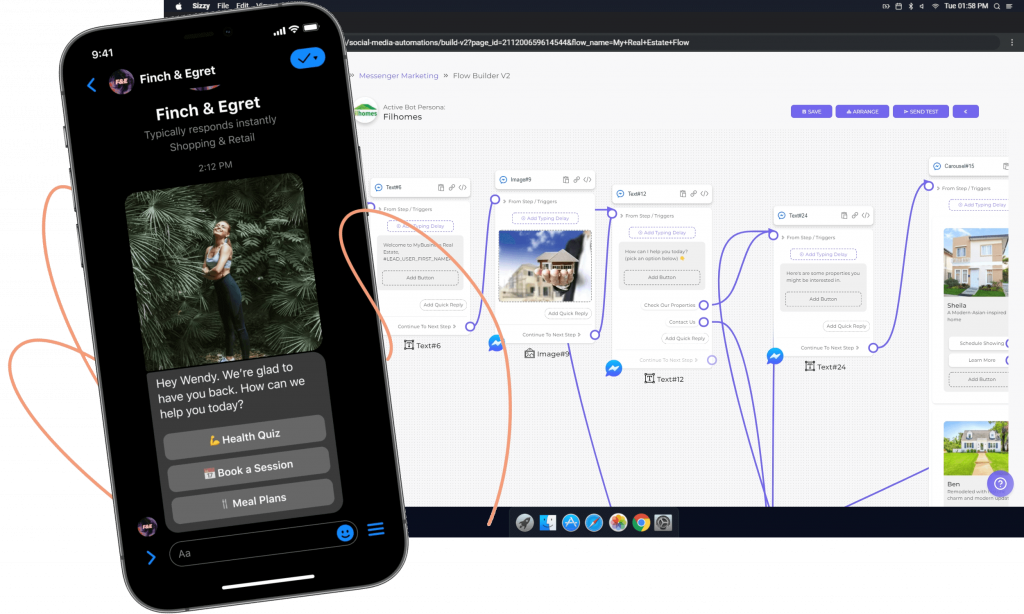
Task: Open the code icon on Text#12 node header
Action: (x=704, y=193)
